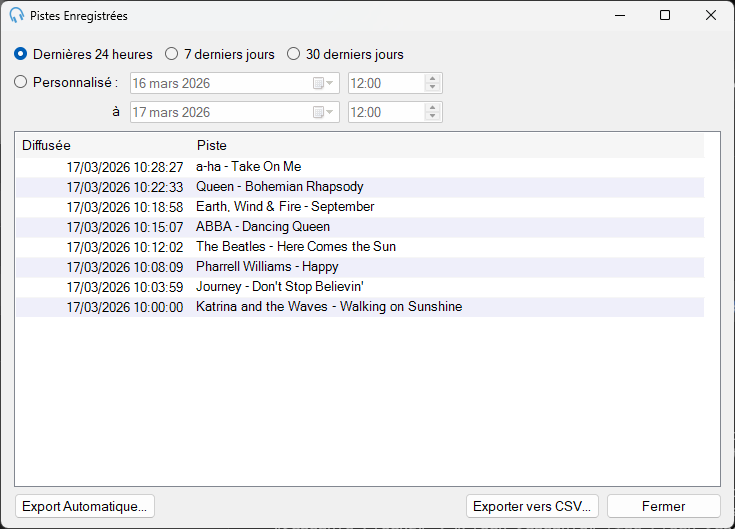The width and height of the screenshot is (735, 529).
Task: Click timestamp 17/03/2026 10:12:02
Action: (125, 247)
